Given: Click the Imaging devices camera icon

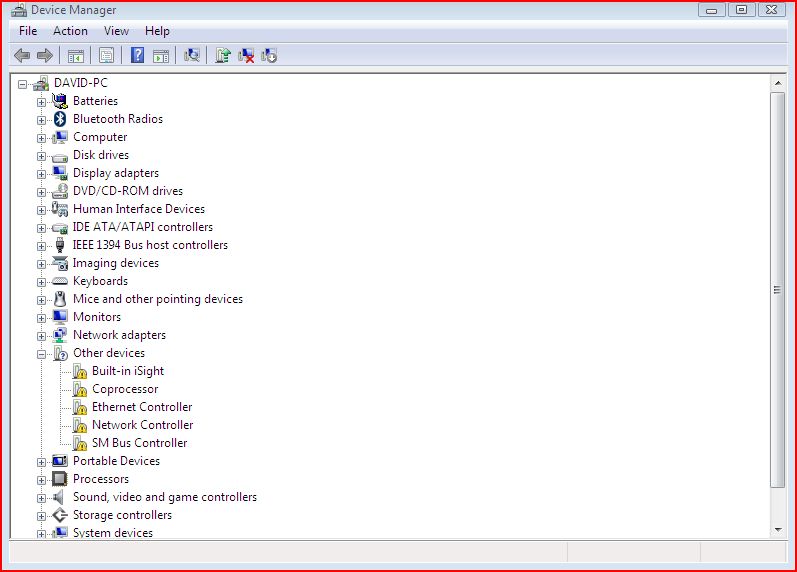Looking at the screenshot, I should click(x=60, y=263).
